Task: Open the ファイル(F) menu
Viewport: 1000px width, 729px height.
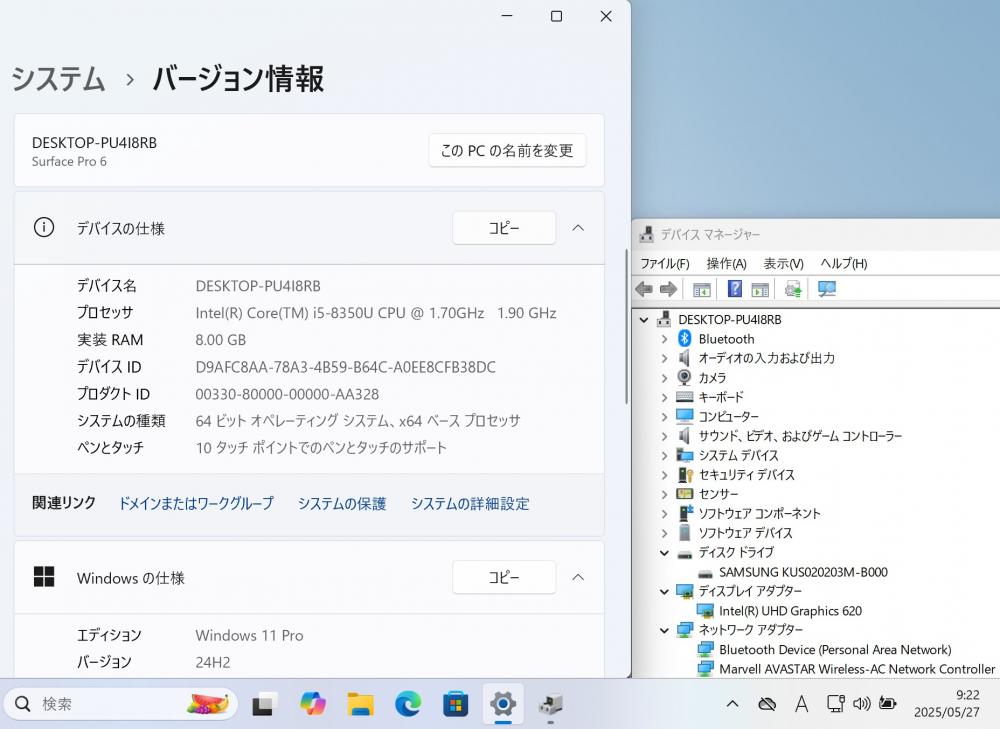Action: [665, 263]
